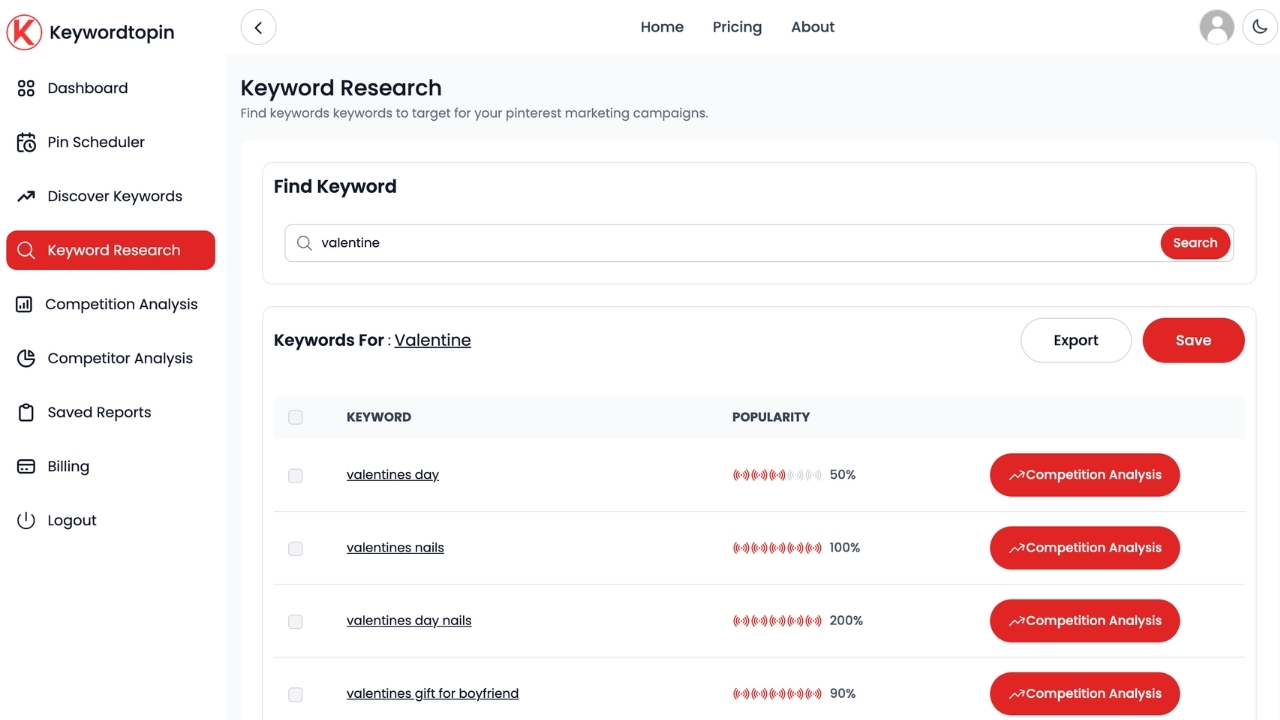Click the popularity meter showing 50%
Image resolution: width=1280 pixels, height=720 pixels.
pos(777,475)
